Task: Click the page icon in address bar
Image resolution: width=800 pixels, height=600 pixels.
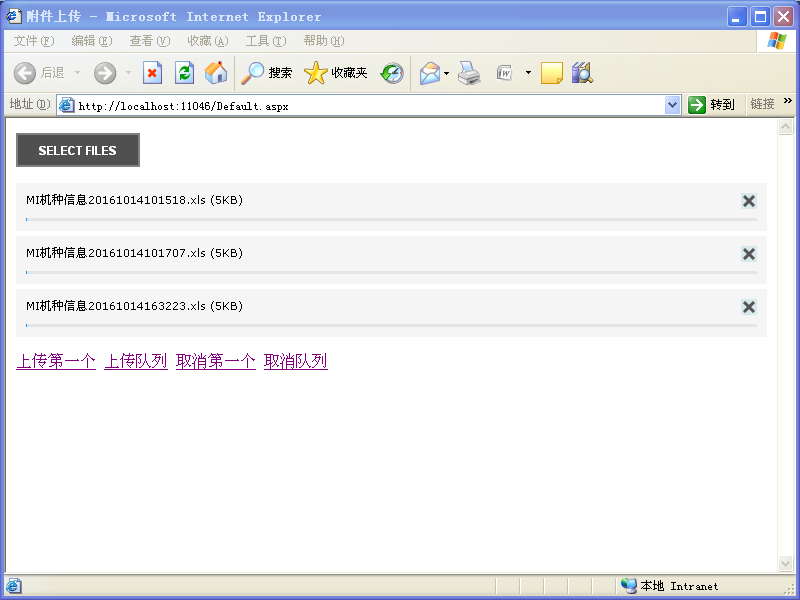Action: (66, 105)
